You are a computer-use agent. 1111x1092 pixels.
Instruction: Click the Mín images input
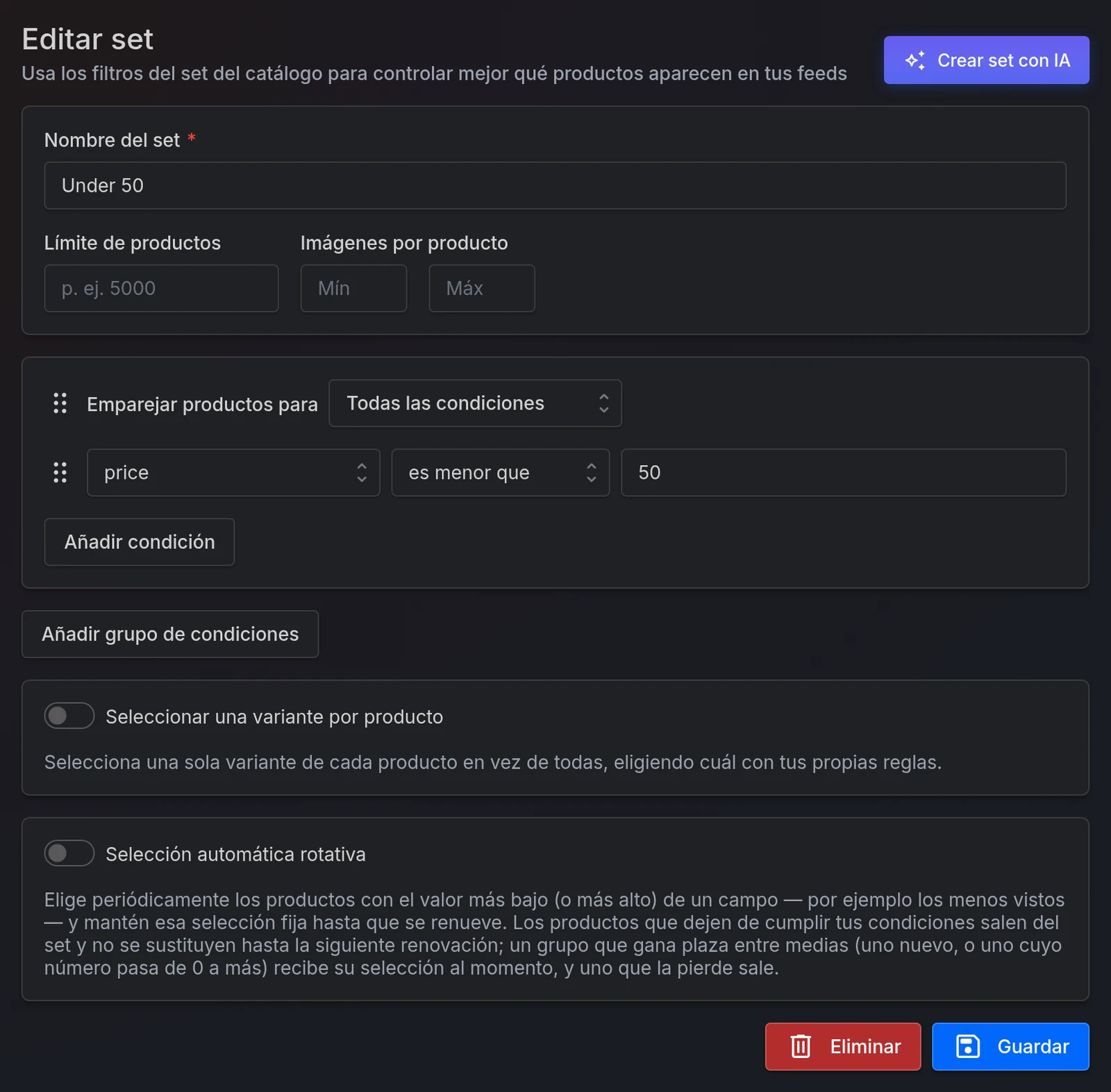[353, 288]
